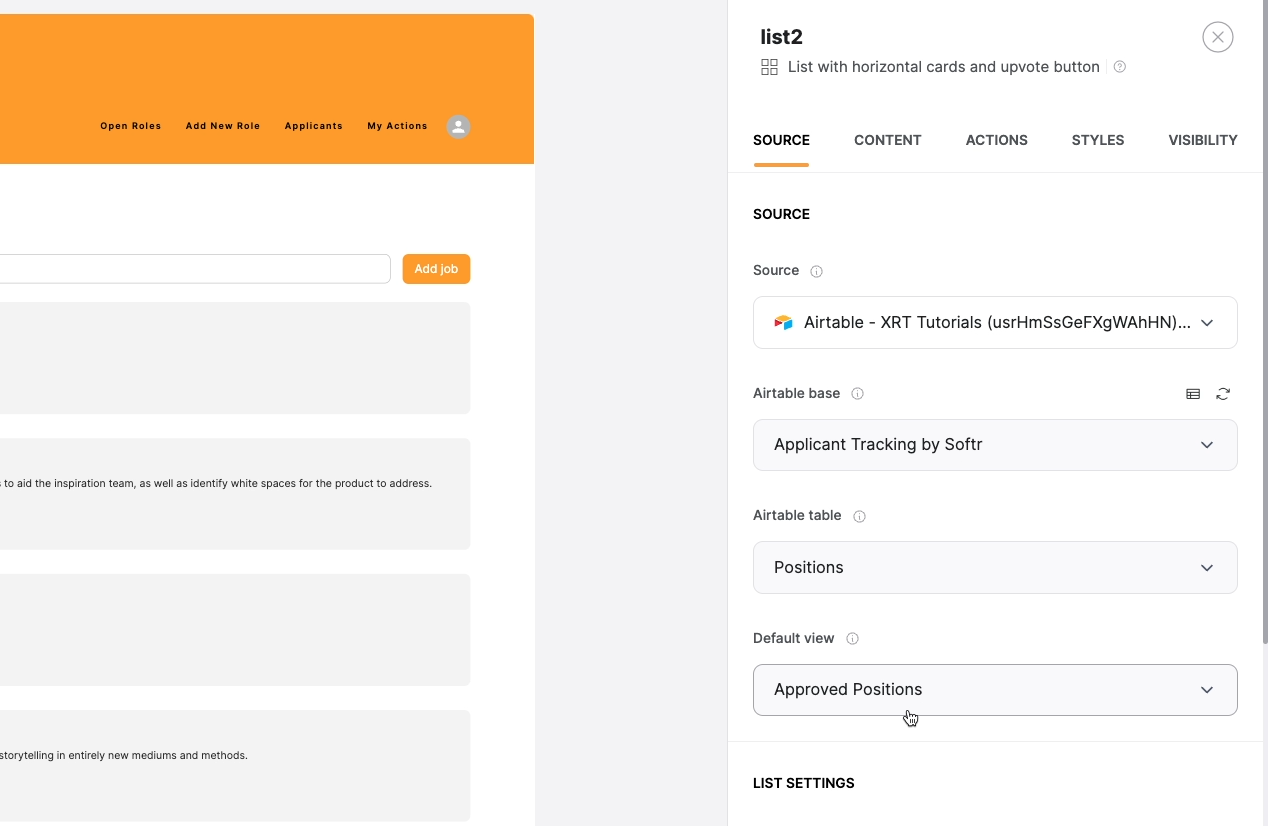Click the help icon beside block type description

(x=1120, y=67)
